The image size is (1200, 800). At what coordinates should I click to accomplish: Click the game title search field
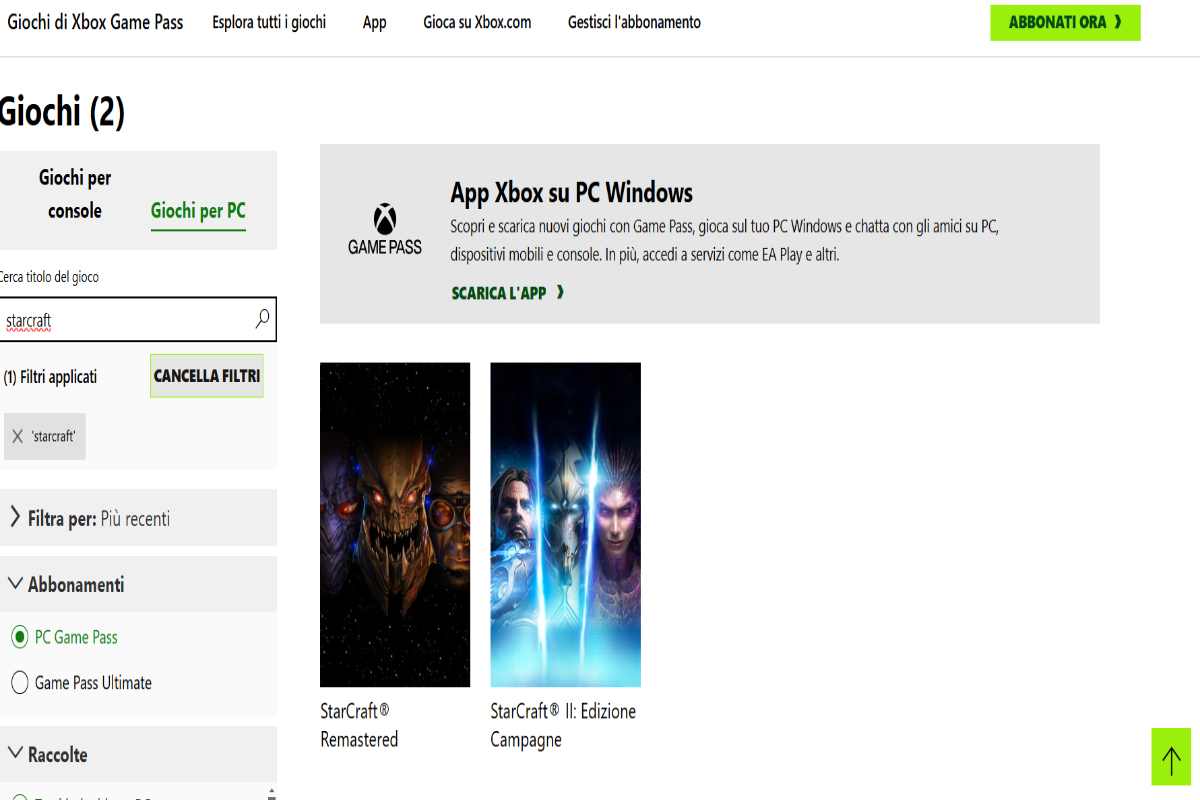[x=125, y=320]
